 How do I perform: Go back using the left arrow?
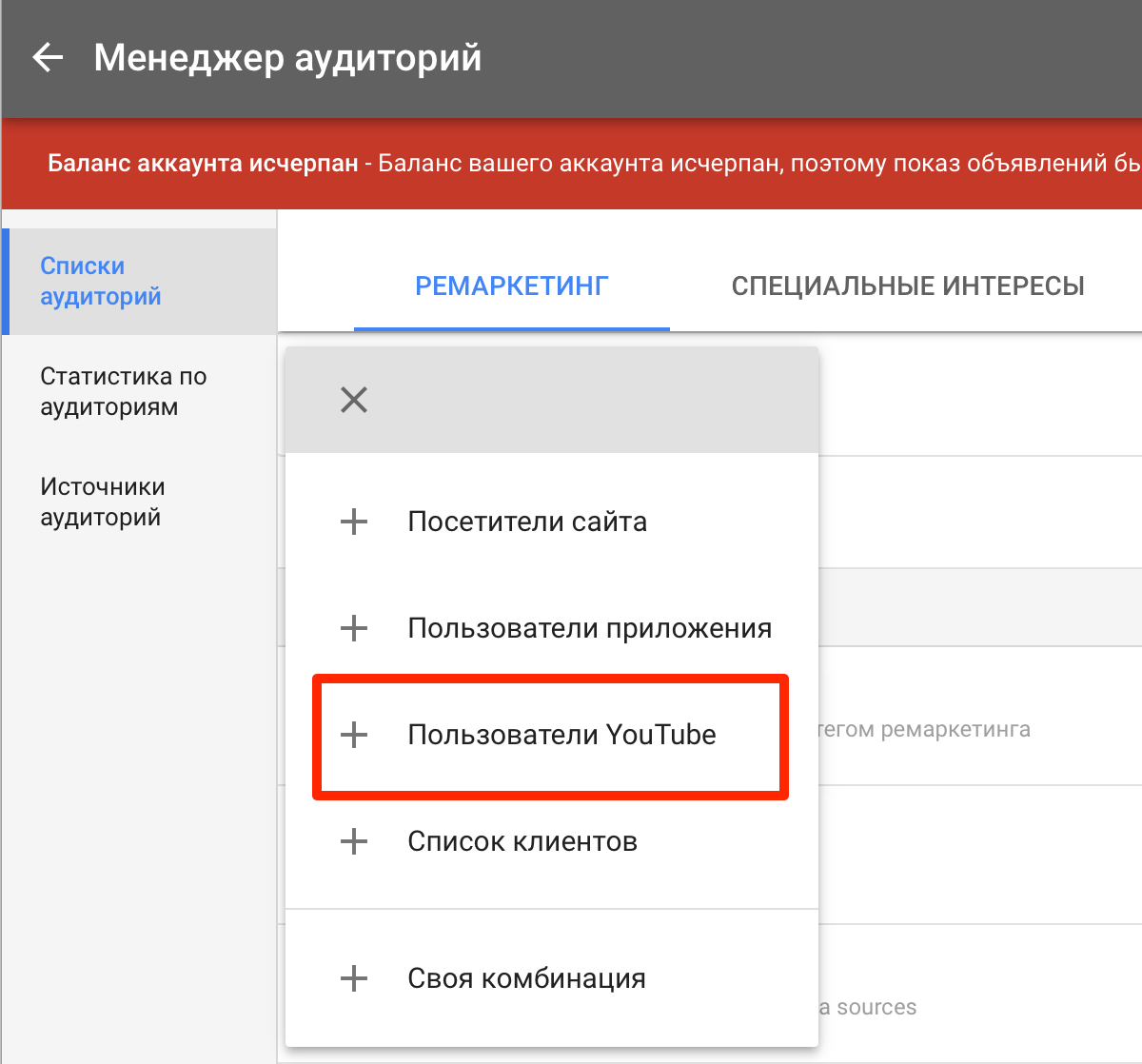coord(48,58)
